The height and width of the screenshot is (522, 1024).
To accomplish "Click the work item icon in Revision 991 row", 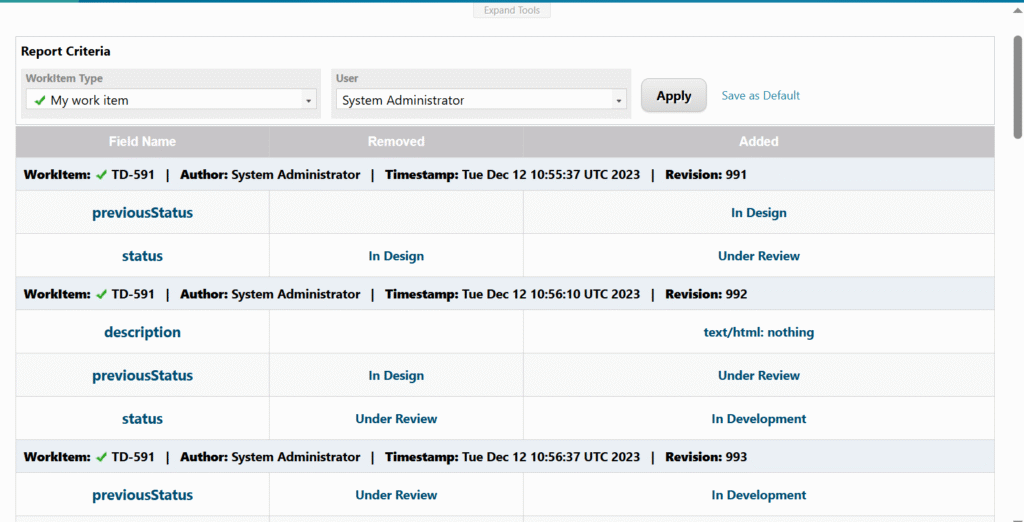I will coord(101,175).
